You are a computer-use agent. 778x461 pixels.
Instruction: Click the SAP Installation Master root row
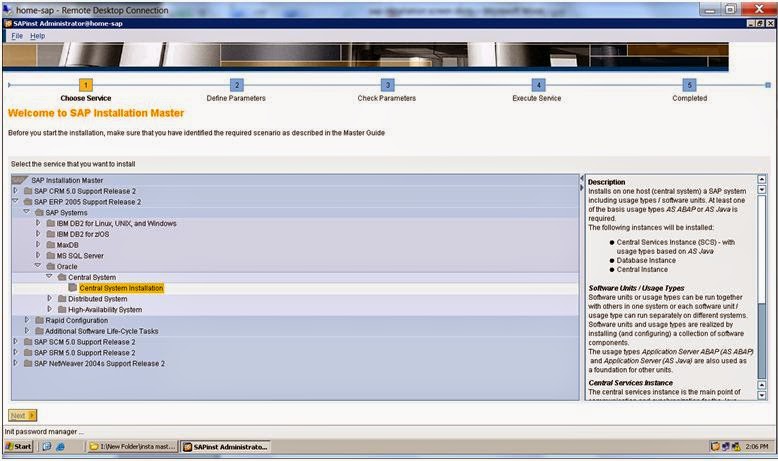click(295, 180)
